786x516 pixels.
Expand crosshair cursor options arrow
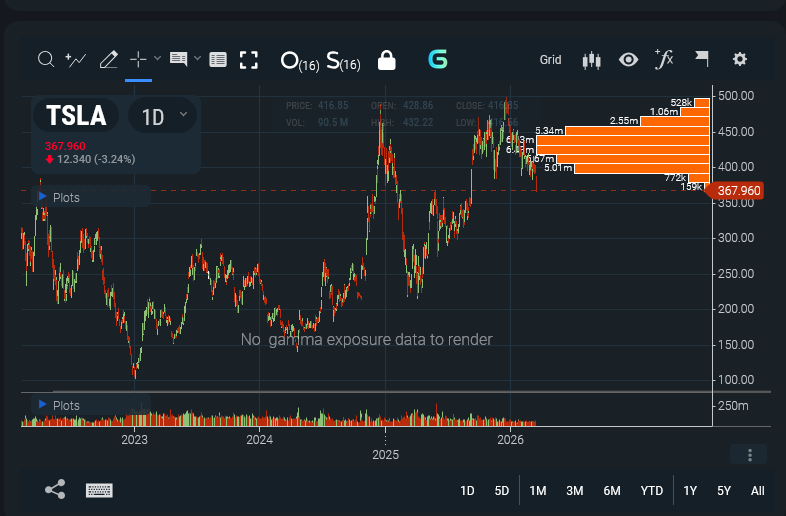click(157, 58)
